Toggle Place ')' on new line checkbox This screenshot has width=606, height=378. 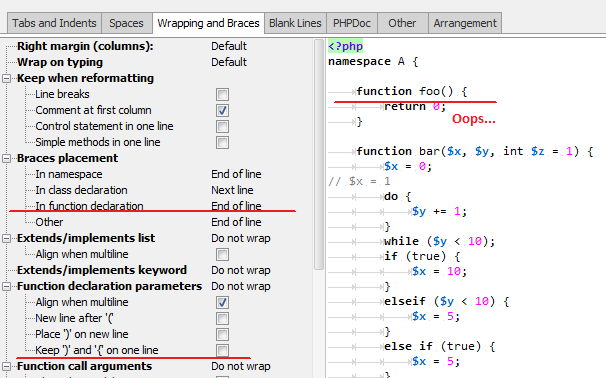tap(222, 334)
